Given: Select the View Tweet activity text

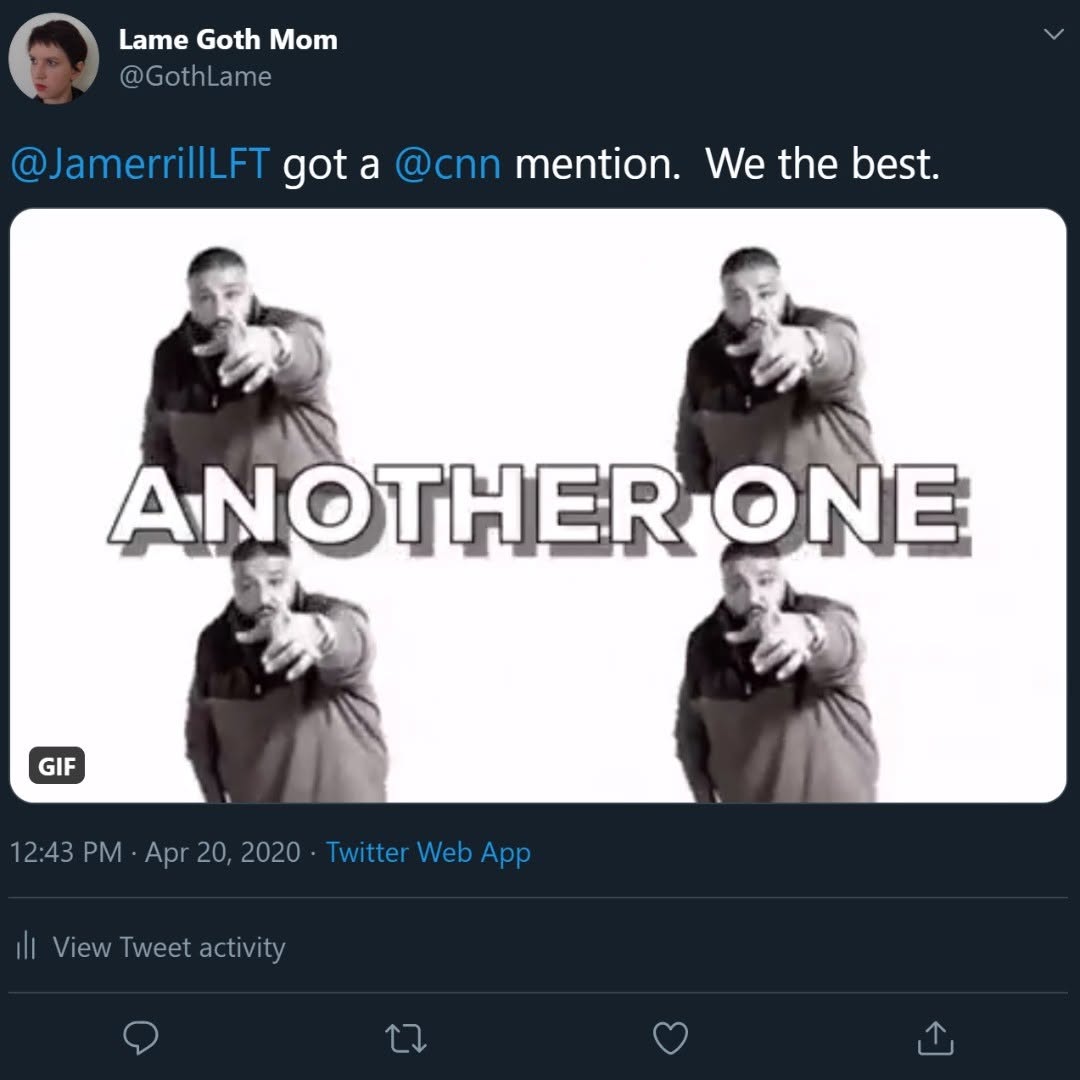Looking at the screenshot, I should pyautogui.click(x=168, y=947).
